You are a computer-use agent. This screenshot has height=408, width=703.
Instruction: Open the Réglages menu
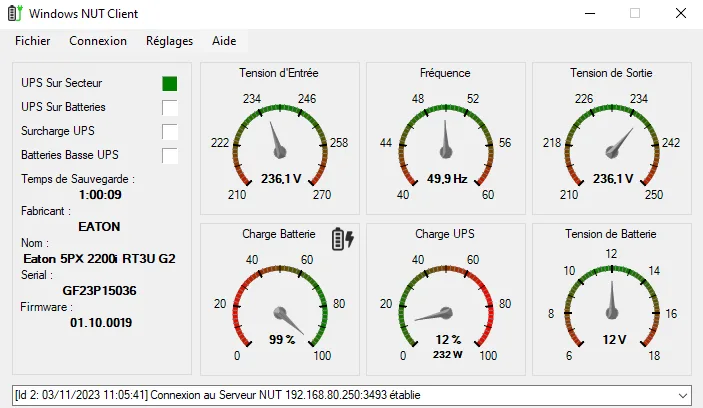(169, 41)
